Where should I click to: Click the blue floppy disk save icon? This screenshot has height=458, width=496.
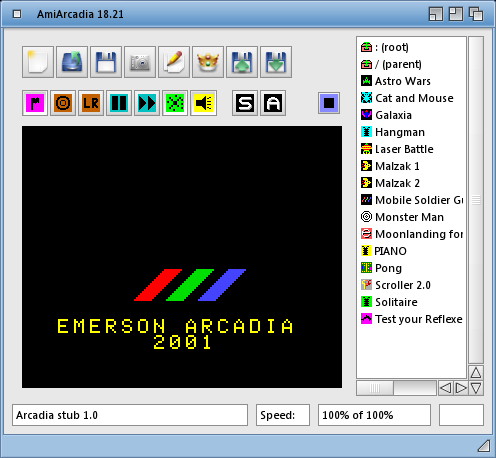[106, 62]
